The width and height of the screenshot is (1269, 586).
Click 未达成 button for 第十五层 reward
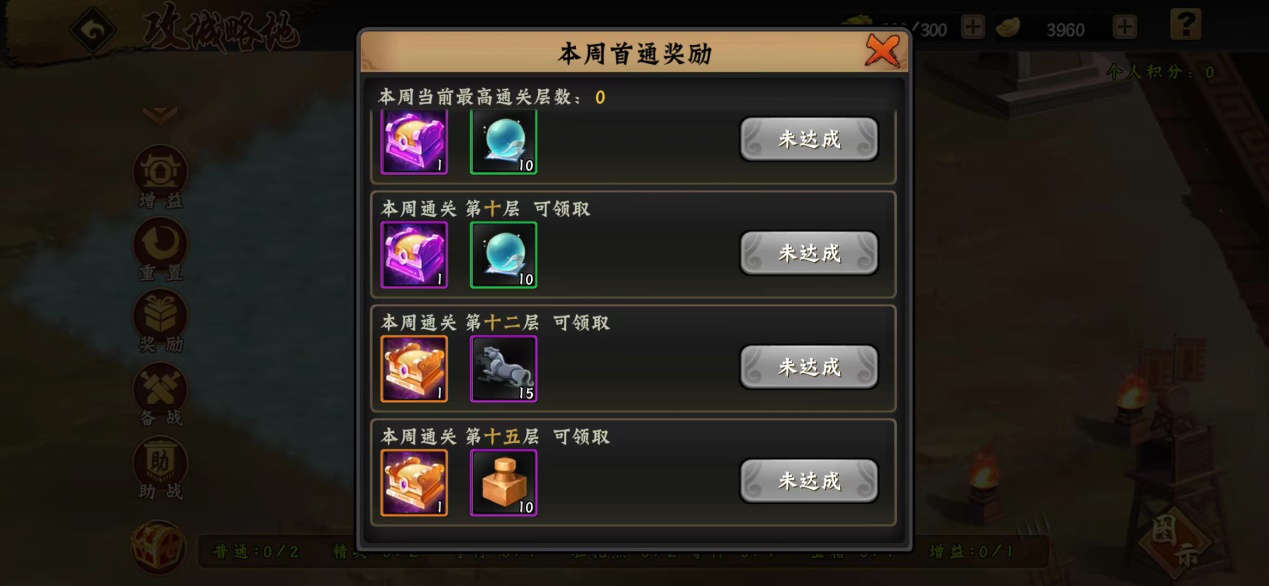click(809, 481)
